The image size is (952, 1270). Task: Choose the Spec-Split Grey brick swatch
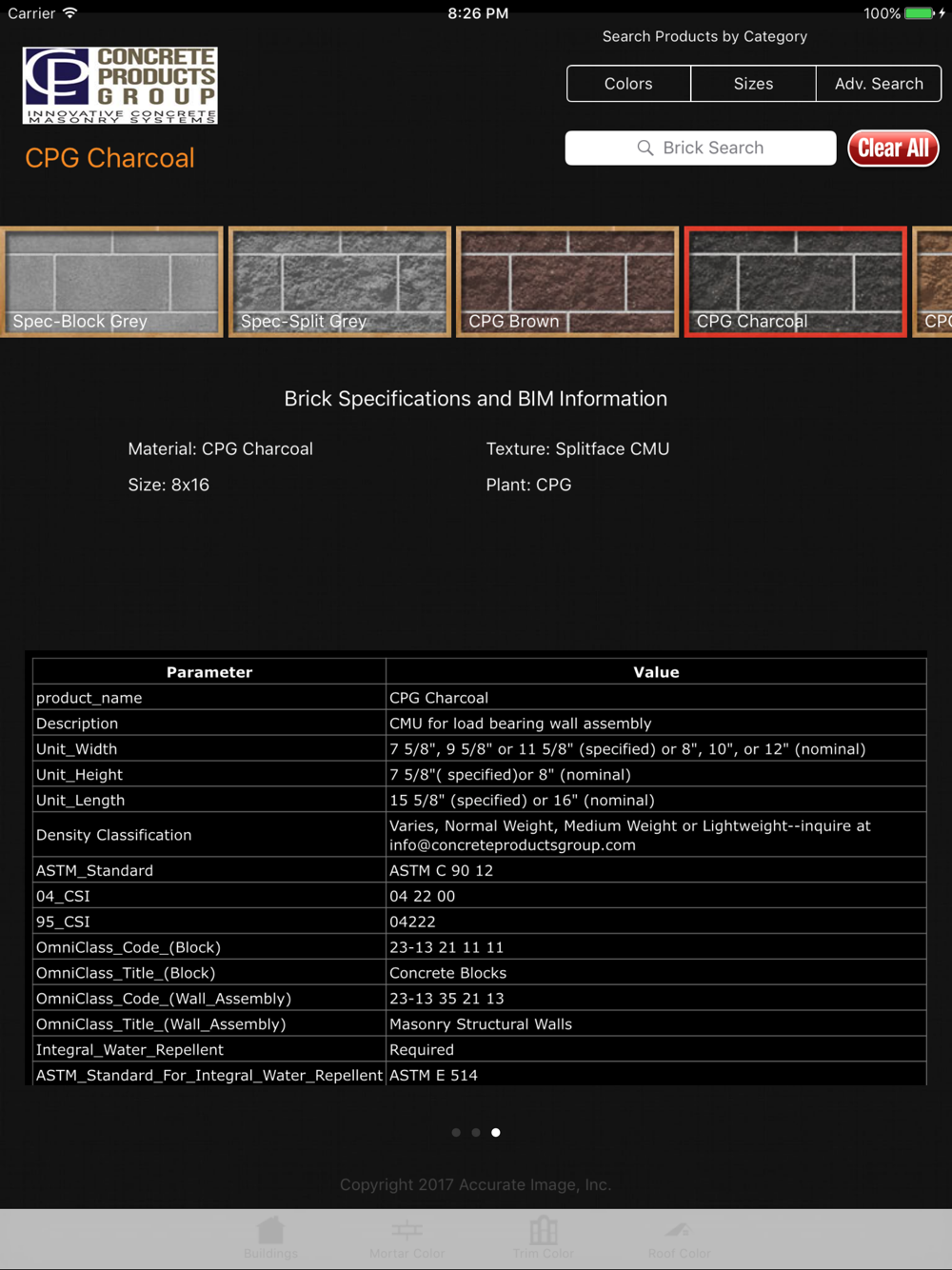point(340,282)
